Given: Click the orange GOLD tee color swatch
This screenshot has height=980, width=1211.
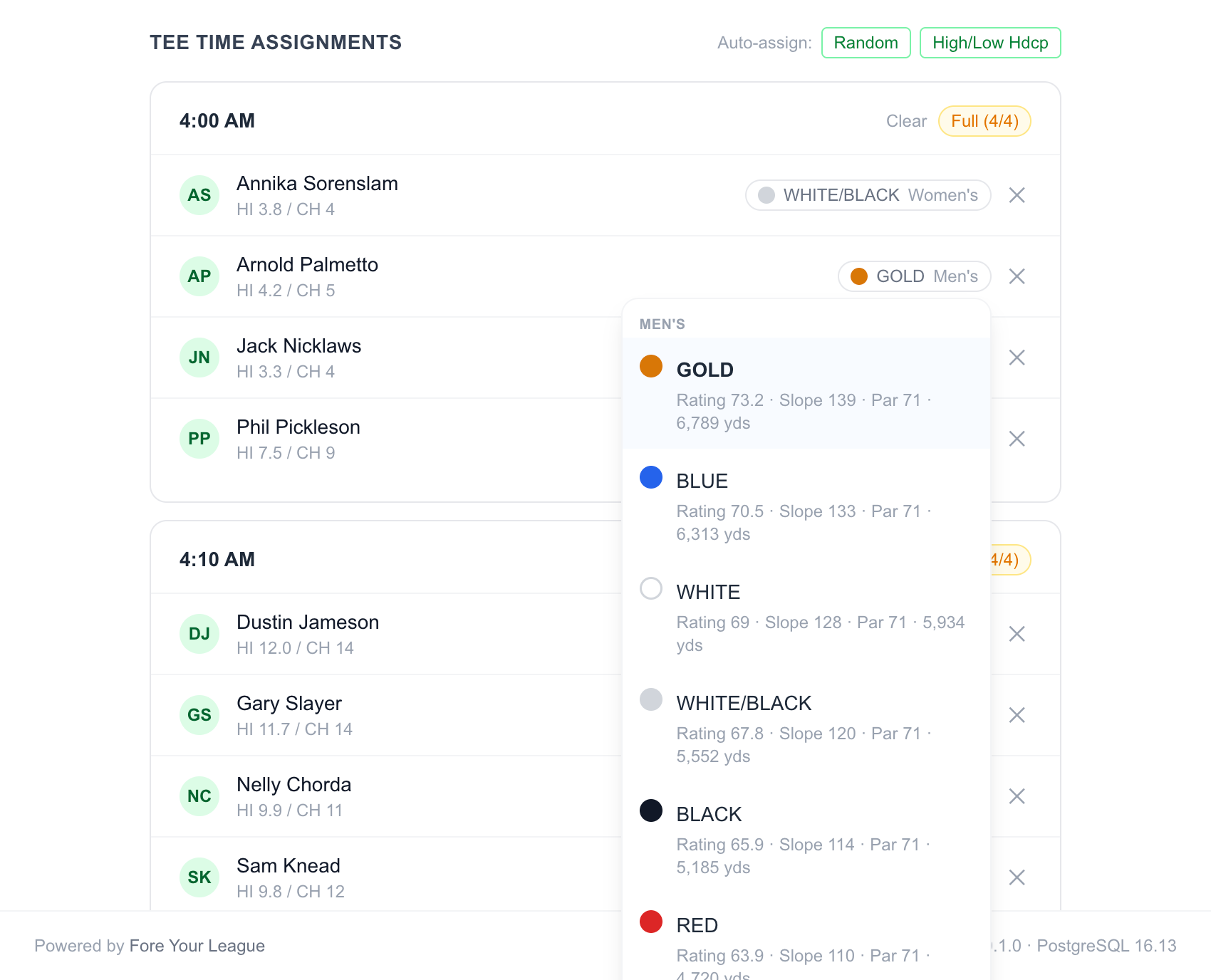Looking at the screenshot, I should [x=651, y=366].
